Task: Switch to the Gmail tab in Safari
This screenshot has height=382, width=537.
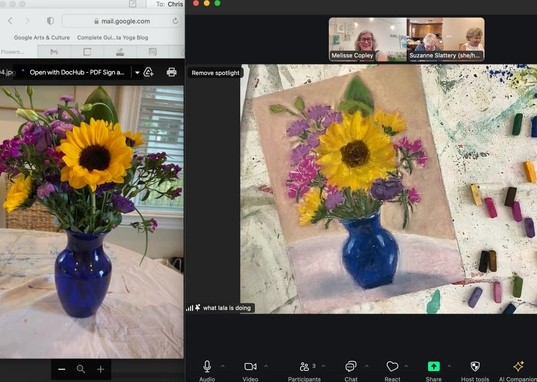Action: (54, 52)
